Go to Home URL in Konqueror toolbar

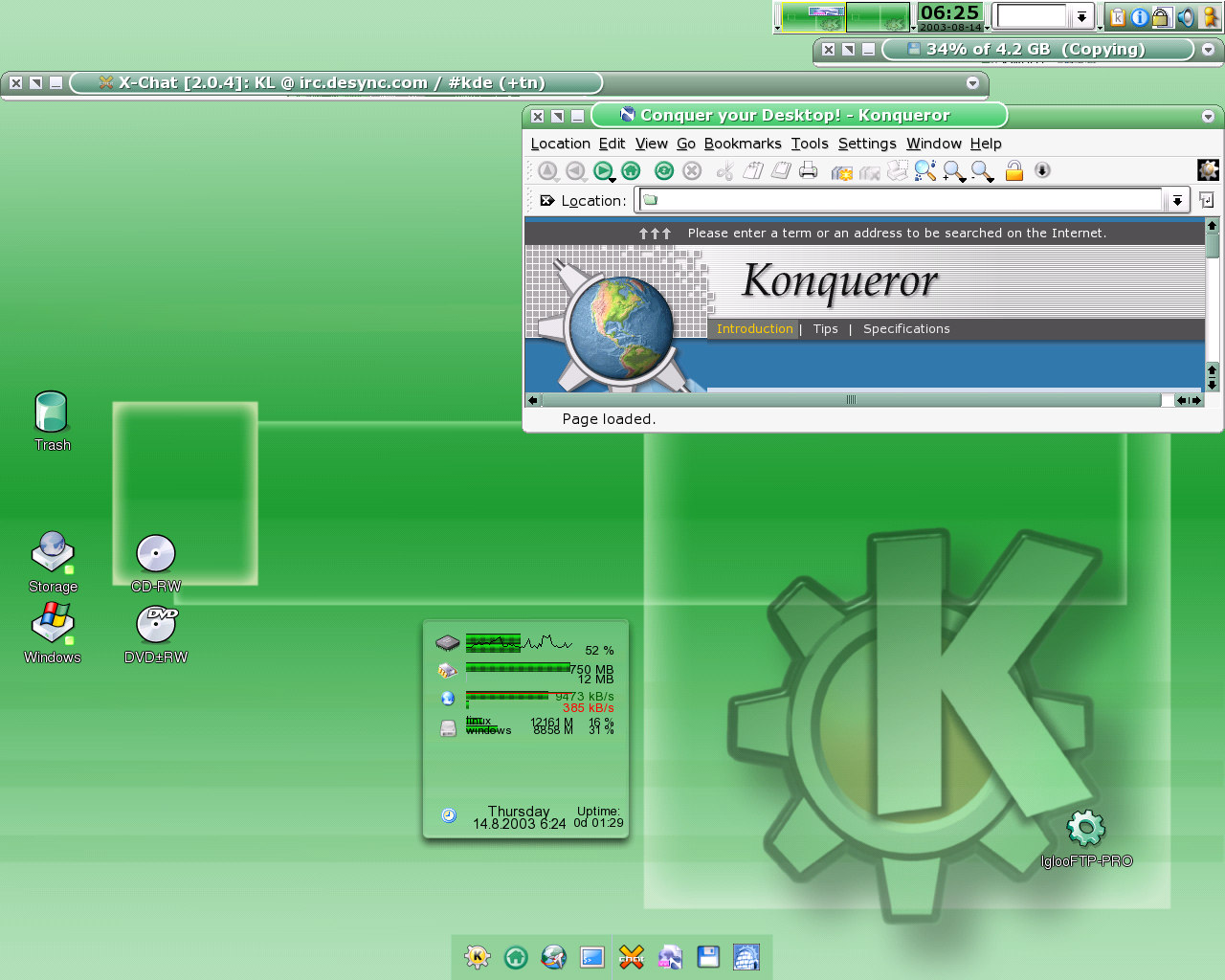pyautogui.click(x=631, y=170)
